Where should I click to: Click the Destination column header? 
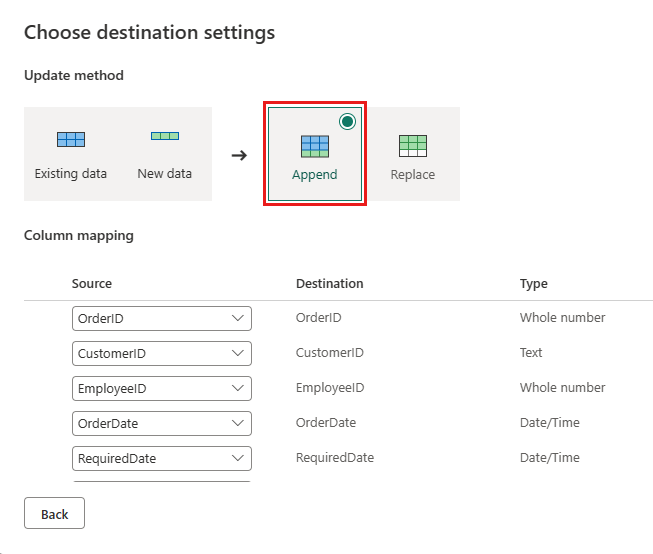330,284
